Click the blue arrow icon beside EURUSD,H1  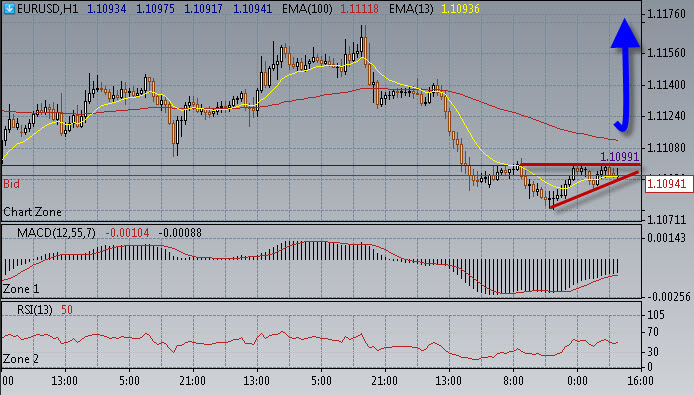9,8
